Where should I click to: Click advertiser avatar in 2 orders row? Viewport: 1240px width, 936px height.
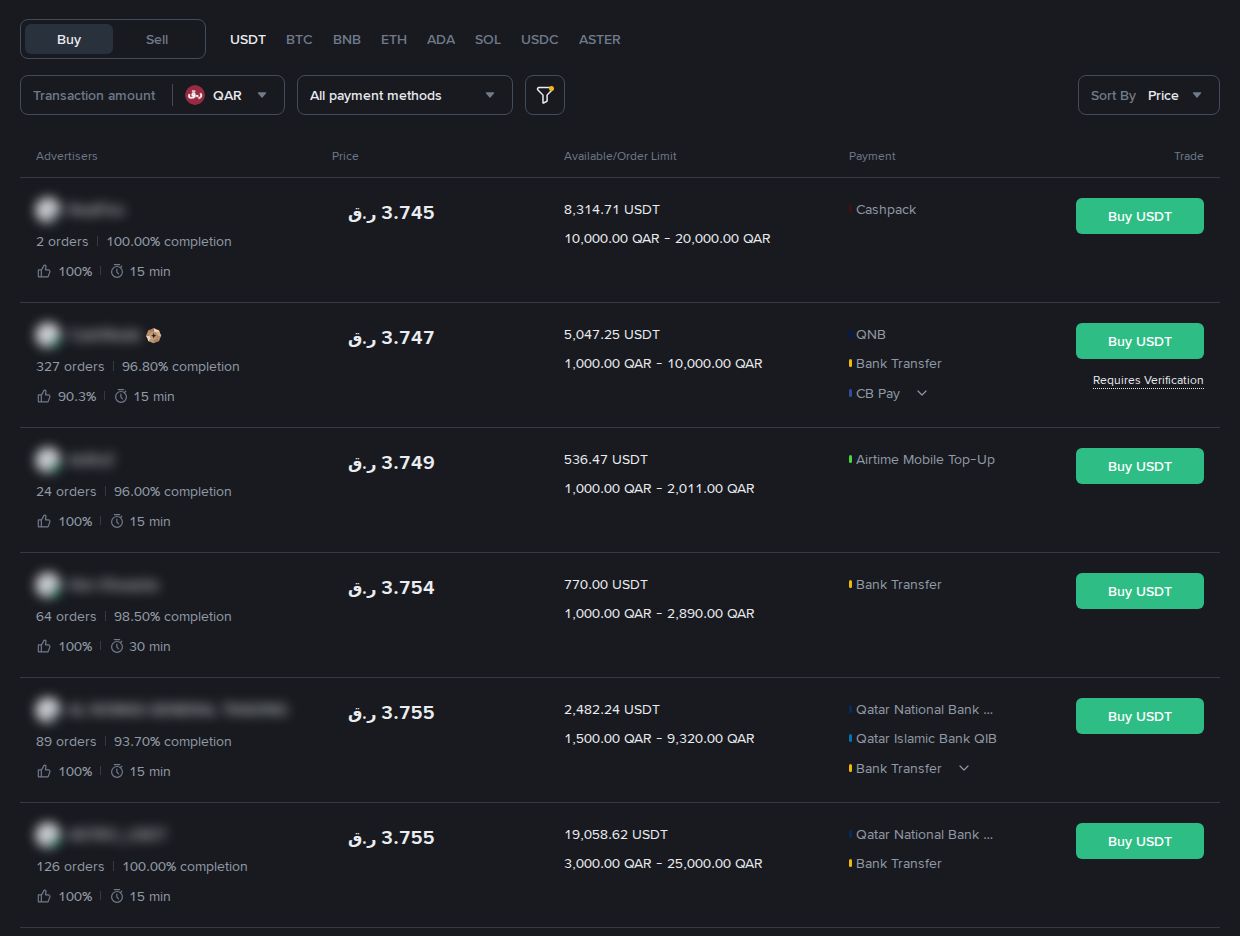click(47, 210)
